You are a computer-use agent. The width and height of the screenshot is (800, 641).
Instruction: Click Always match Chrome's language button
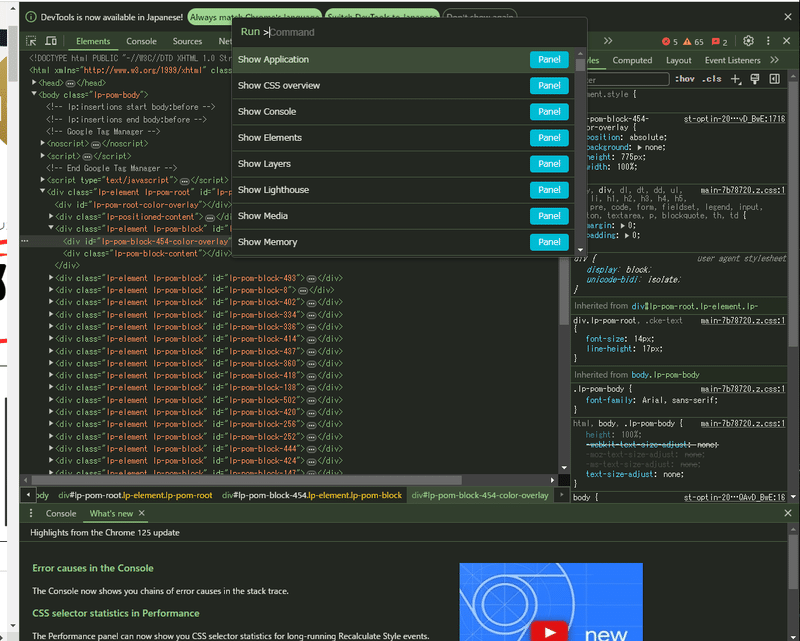point(255,17)
